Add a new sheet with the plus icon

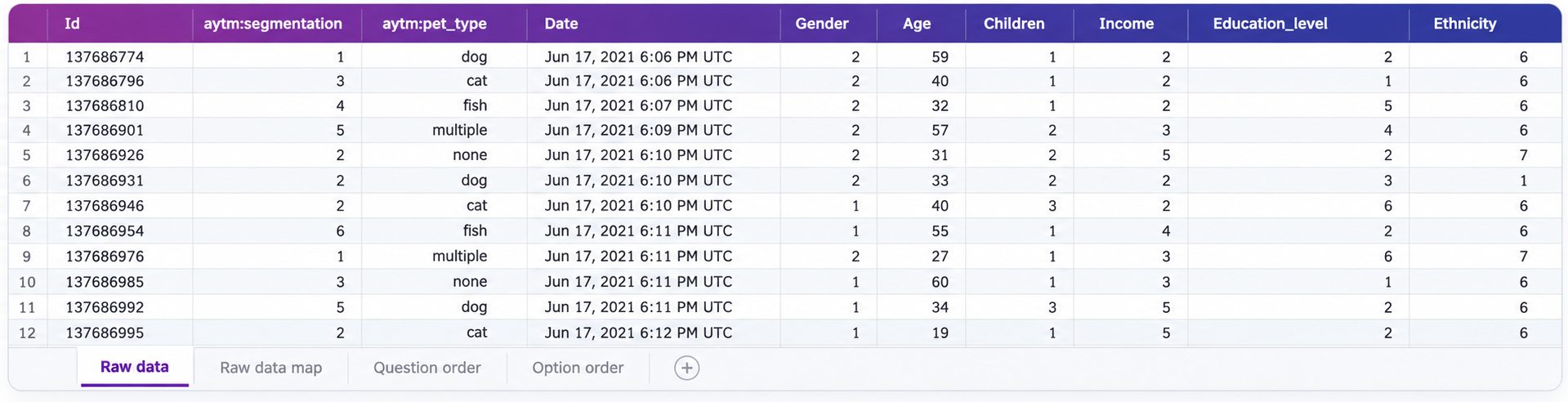coord(686,368)
